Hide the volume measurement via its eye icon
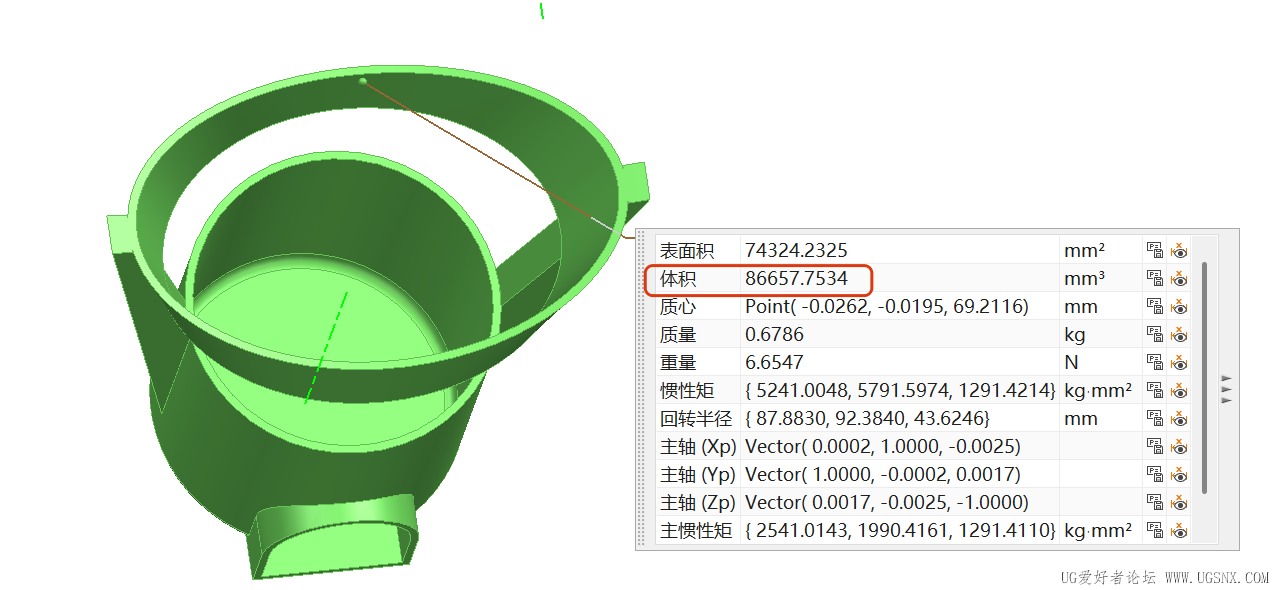 [x=1179, y=278]
